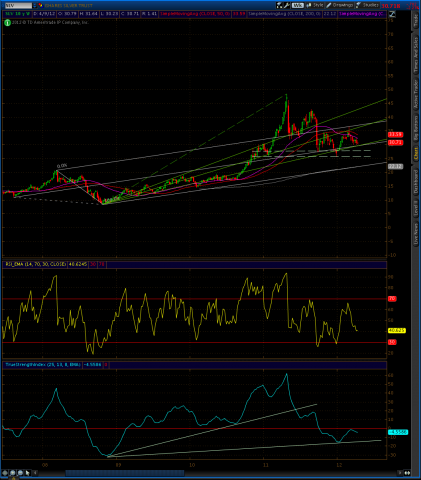The height and width of the screenshot is (480, 421).
Task: Click the pan crosshair icon at bottom left
Action: [x=5, y=473]
